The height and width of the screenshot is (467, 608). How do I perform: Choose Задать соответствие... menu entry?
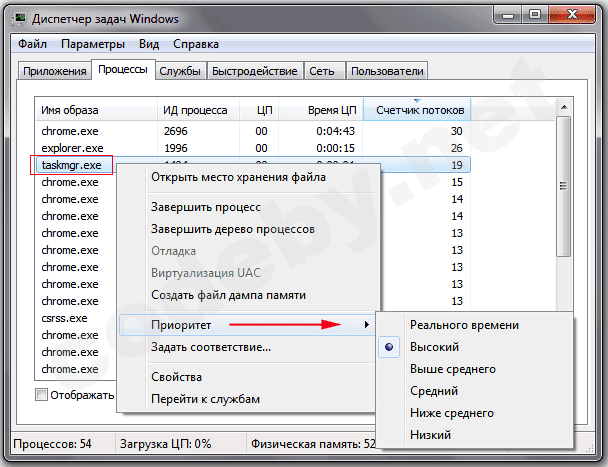tap(248, 347)
